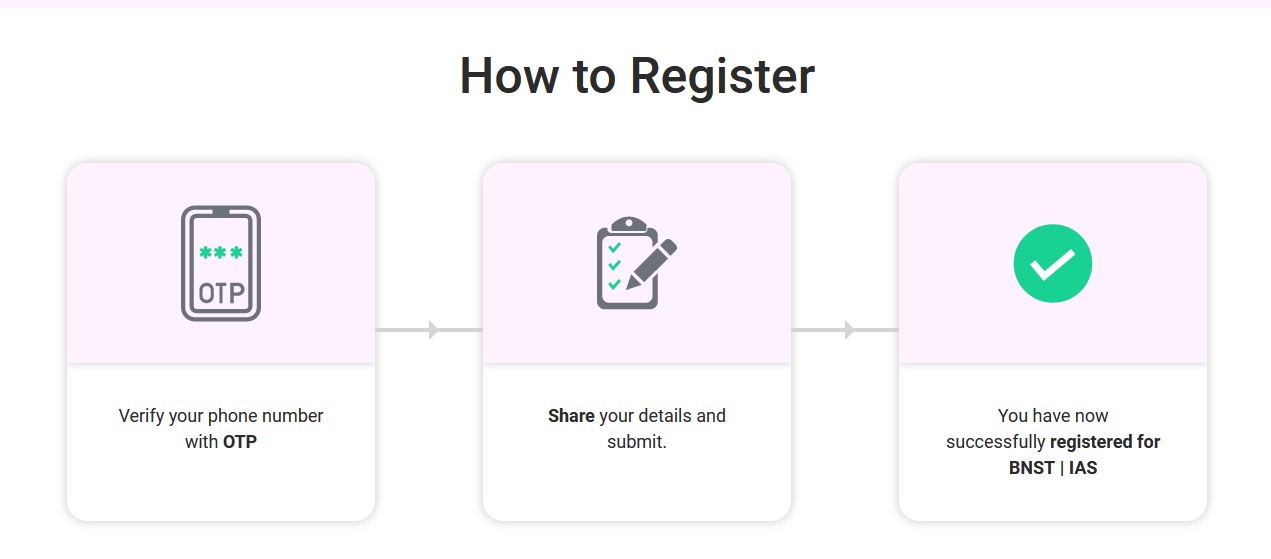Screen dimensions: 1271x559
Task: Open the third step card for registration success
Action: click(x=1053, y=342)
